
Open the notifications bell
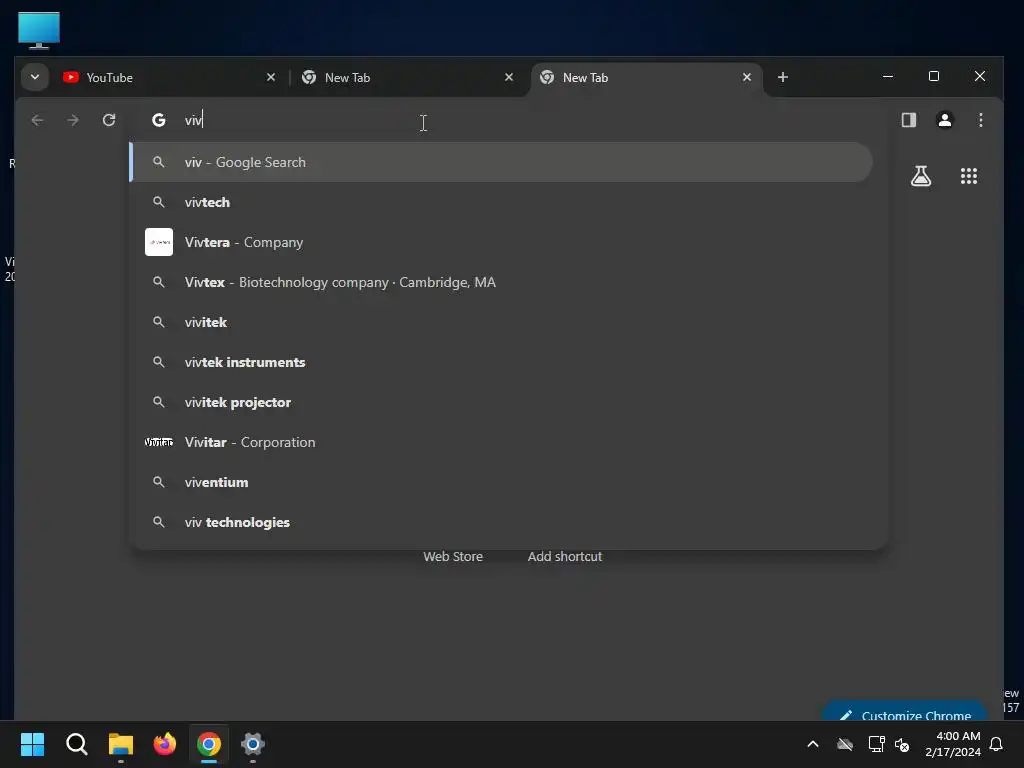tap(997, 744)
